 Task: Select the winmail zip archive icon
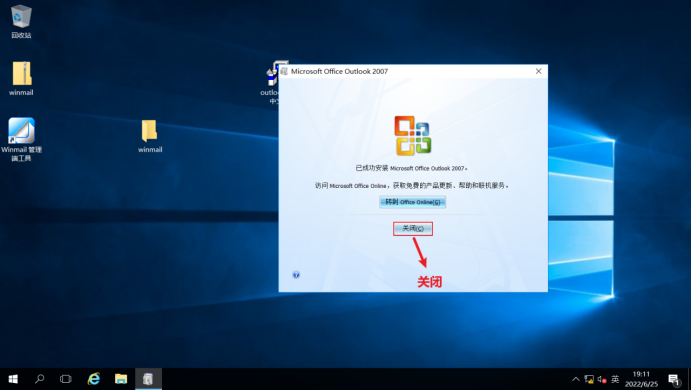pos(21,78)
